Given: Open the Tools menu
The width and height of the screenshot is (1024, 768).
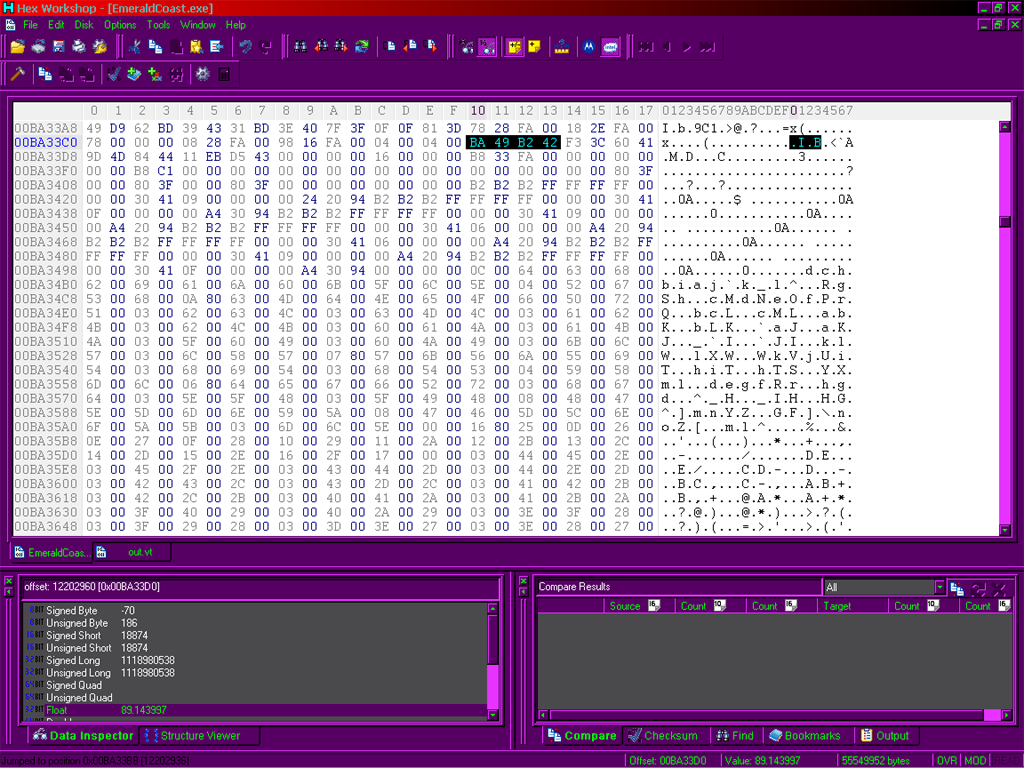Looking at the screenshot, I should pyautogui.click(x=158, y=25).
